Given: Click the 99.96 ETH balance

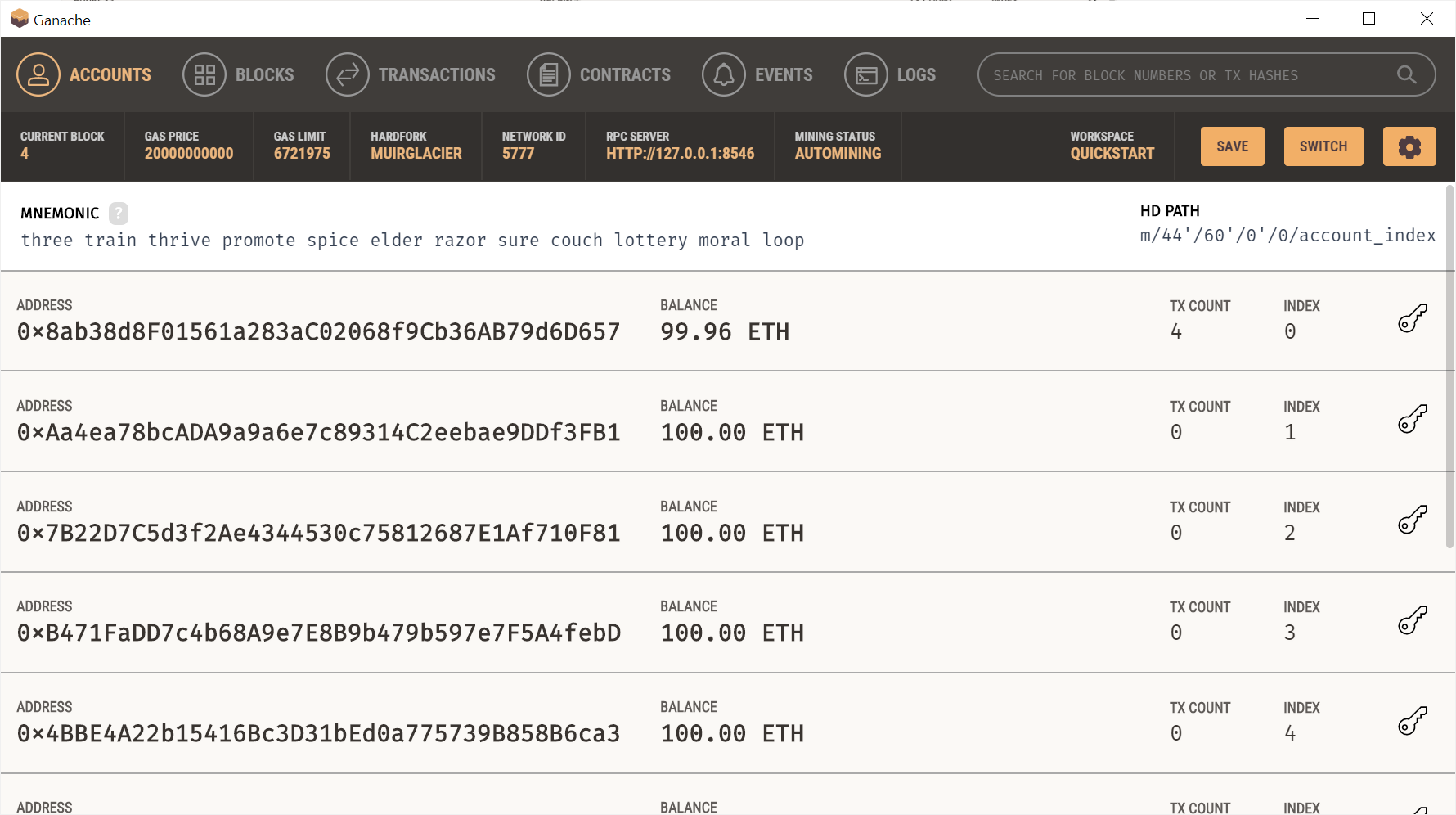Looking at the screenshot, I should (725, 331).
